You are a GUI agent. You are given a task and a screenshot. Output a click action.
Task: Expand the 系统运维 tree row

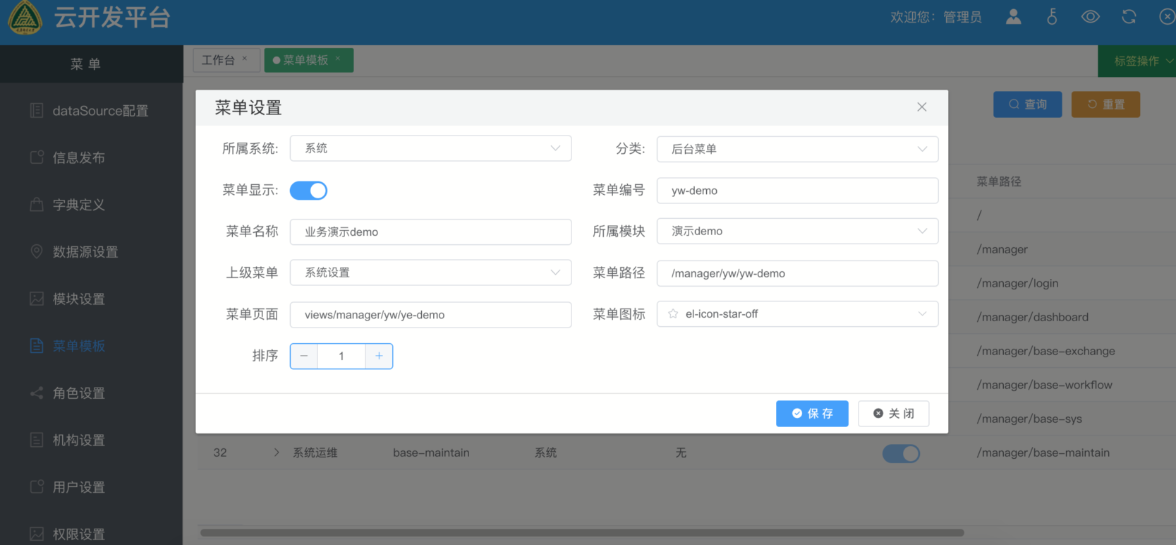277,453
